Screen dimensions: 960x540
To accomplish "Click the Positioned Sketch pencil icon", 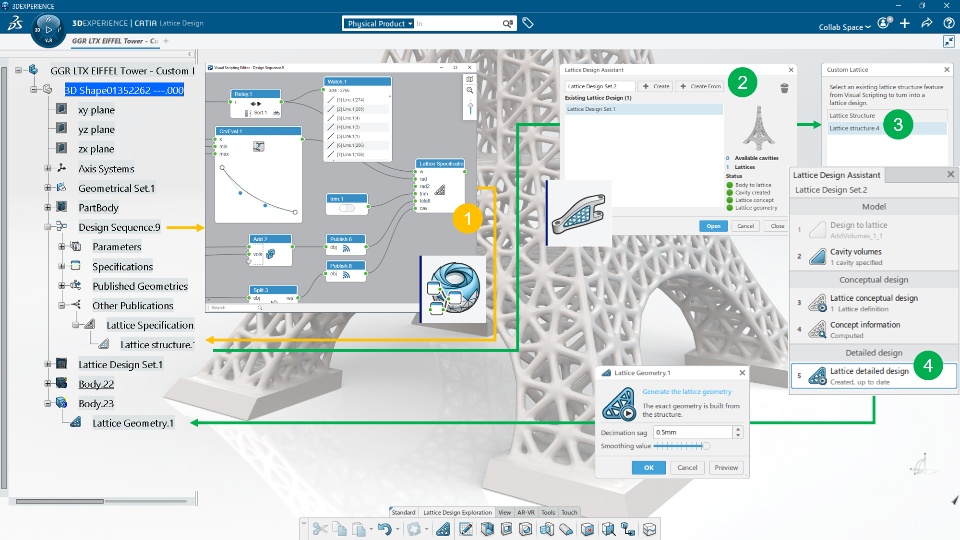I will pyautogui.click(x=465, y=529).
